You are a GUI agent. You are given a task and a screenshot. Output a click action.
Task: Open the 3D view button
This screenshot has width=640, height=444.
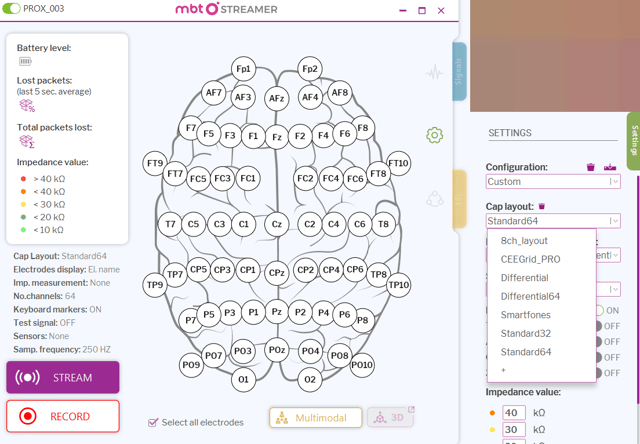pos(390,417)
